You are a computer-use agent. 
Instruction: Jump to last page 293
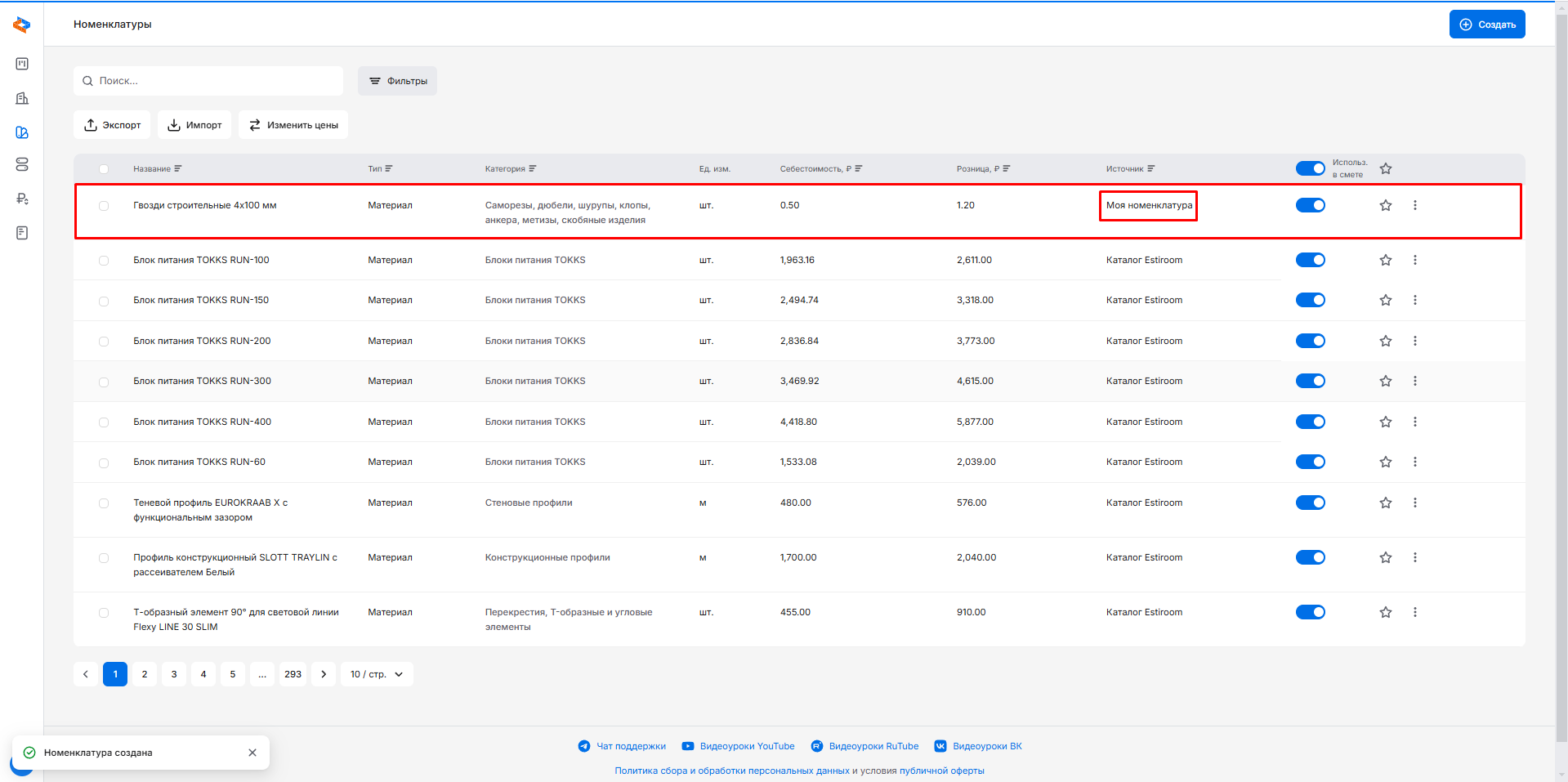coord(293,674)
